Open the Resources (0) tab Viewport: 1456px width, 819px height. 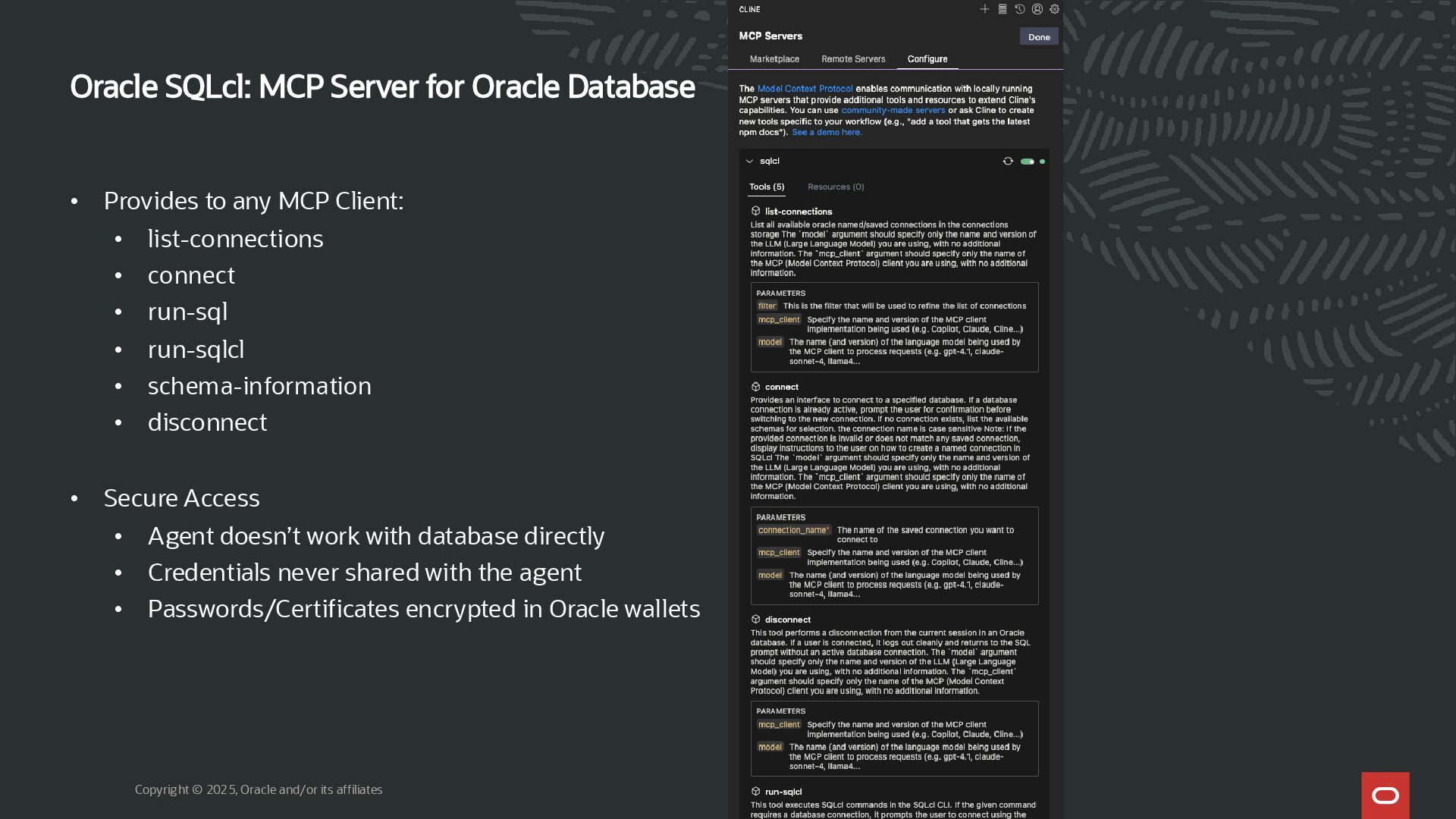[x=836, y=187]
